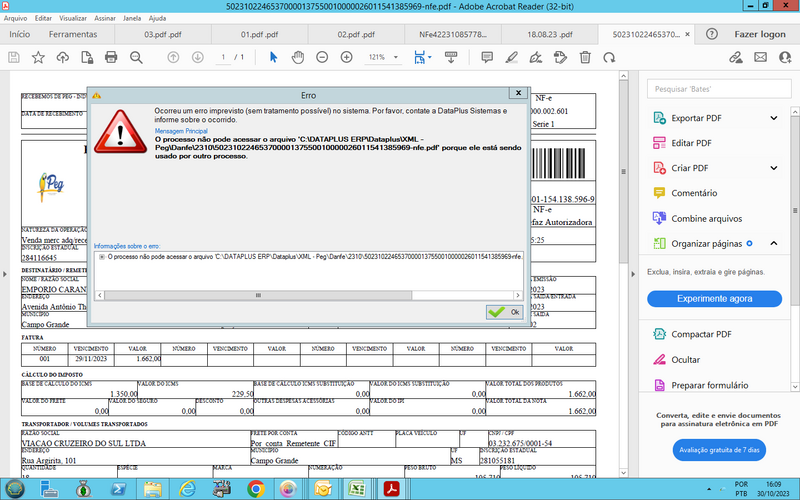Click the Zoom out minus icon

click(322, 57)
